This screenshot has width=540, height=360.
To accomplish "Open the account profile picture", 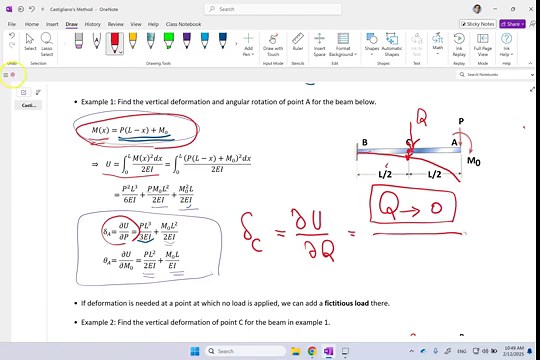I will coord(477,9).
